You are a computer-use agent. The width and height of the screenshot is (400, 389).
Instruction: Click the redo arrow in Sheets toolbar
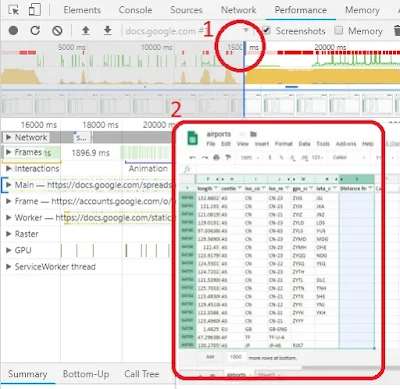[204, 157]
